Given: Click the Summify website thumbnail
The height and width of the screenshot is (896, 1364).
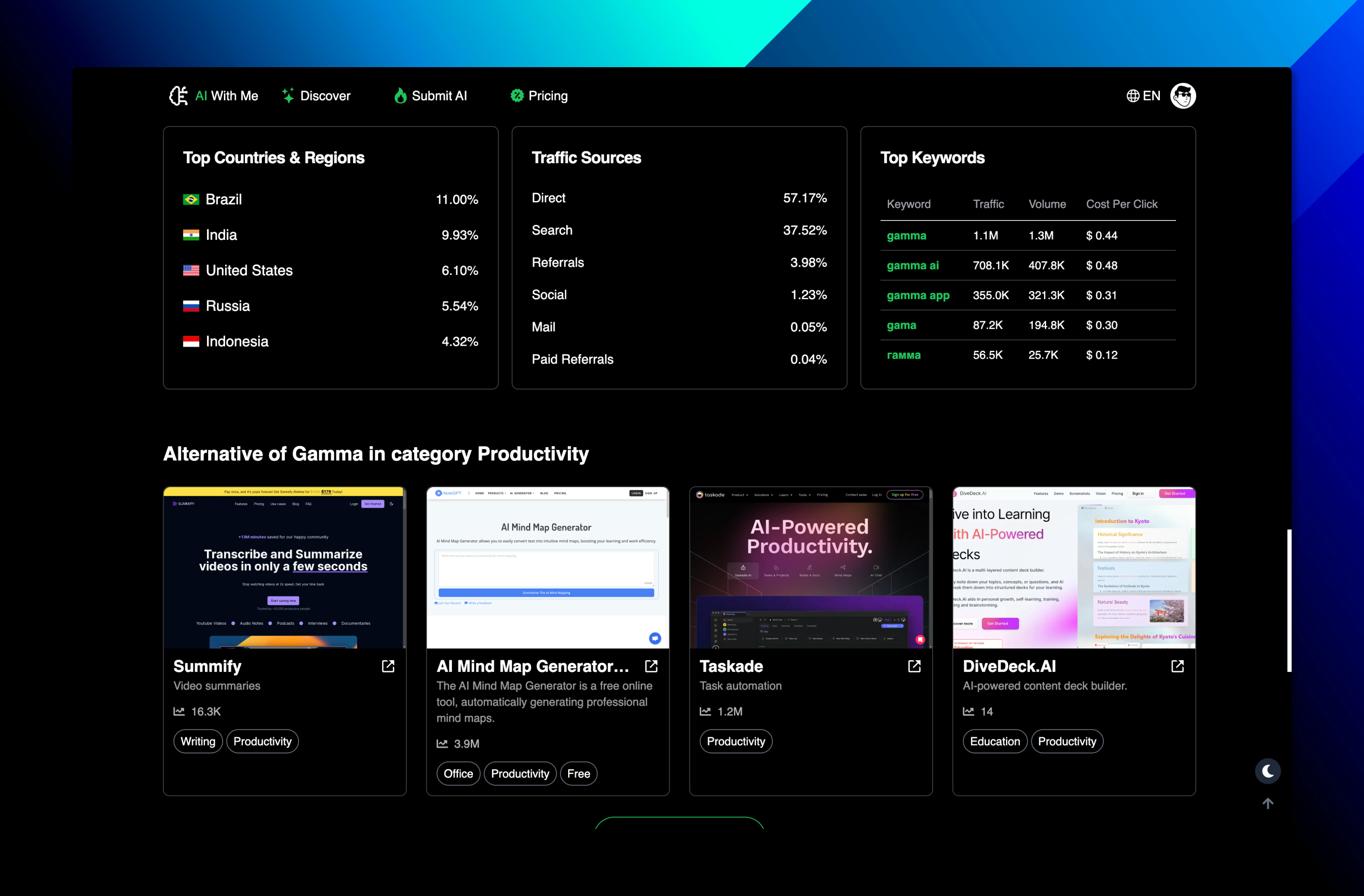Looking at the screenshot, I should click(x=285, y=568).
